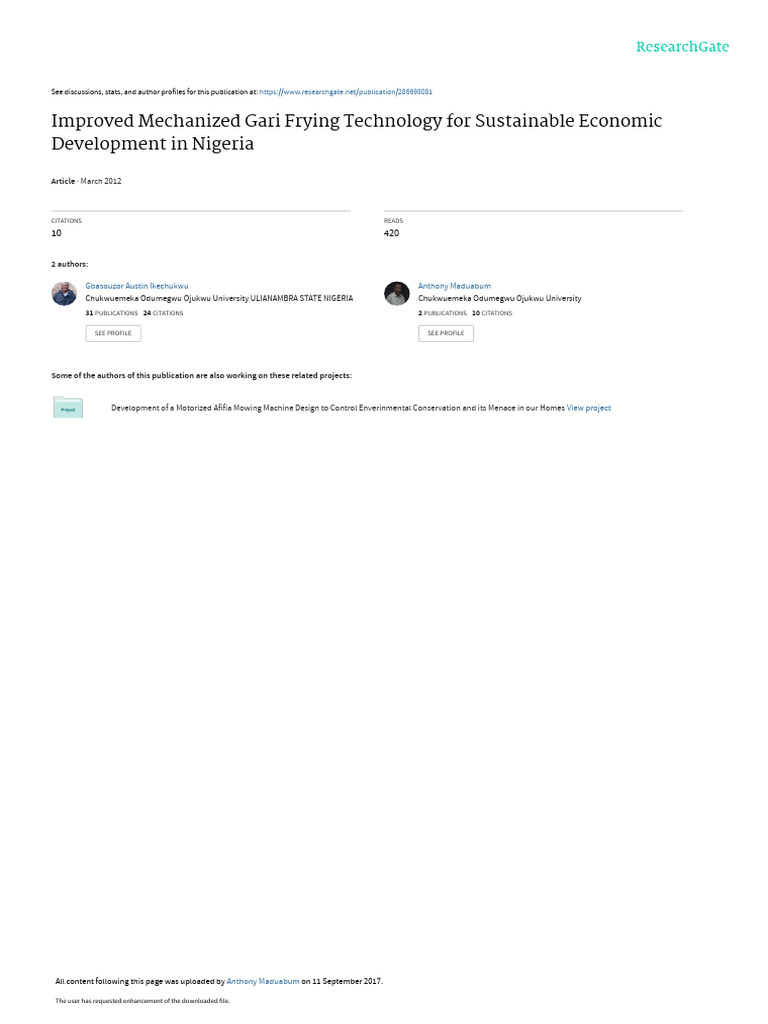Click 2 publications stat for Maduabum
768x1024 pixels.
[x=442, y=313]
